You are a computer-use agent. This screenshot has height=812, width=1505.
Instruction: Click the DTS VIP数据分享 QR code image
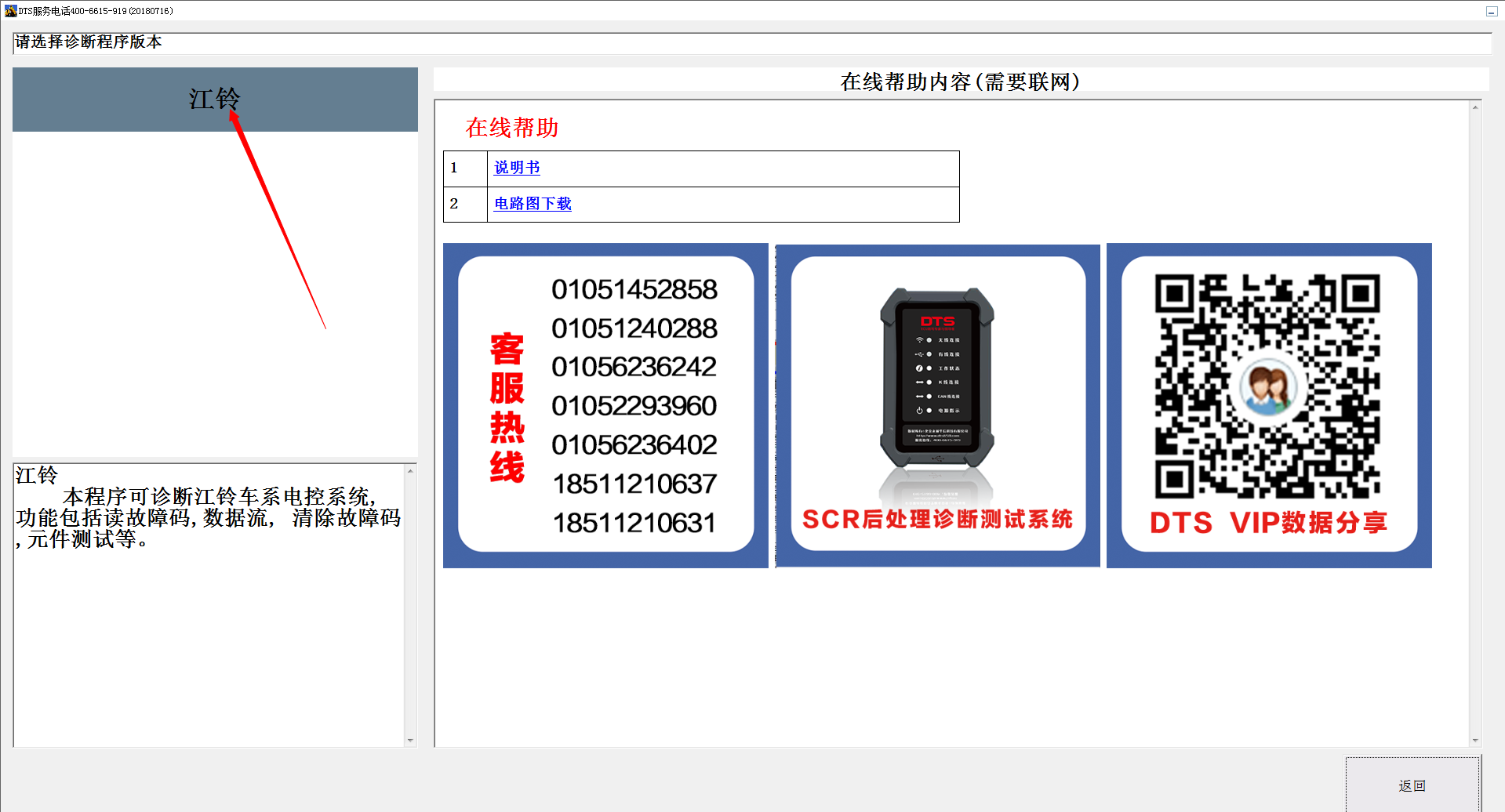click(x=1269, y=405)
